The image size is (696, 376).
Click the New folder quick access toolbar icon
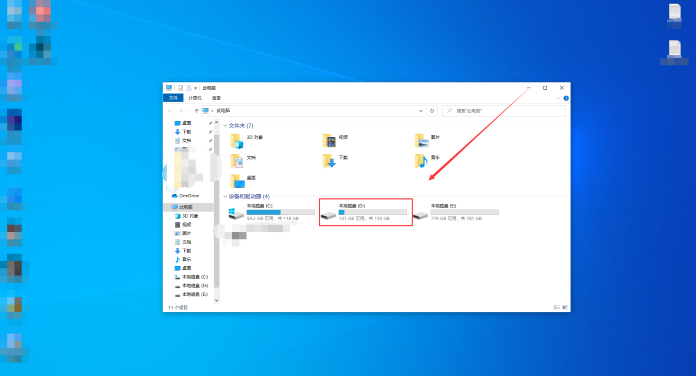[189, 88]
